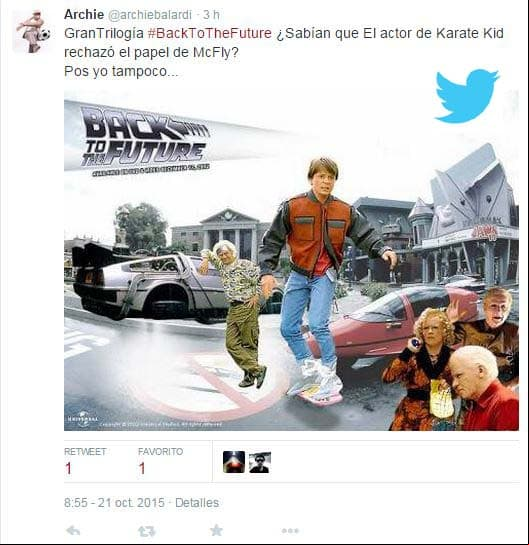529x545 pixels.
Task: Mark tweet as favorite with star icon
Action: click(x=216, y=530)
